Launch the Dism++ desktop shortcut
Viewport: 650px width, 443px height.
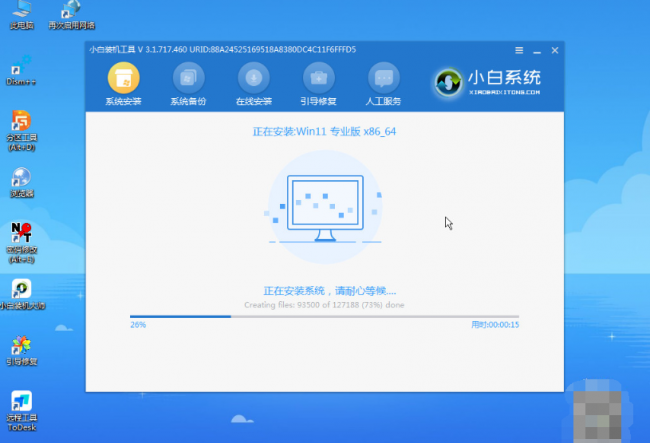click(x=21, y=70)
